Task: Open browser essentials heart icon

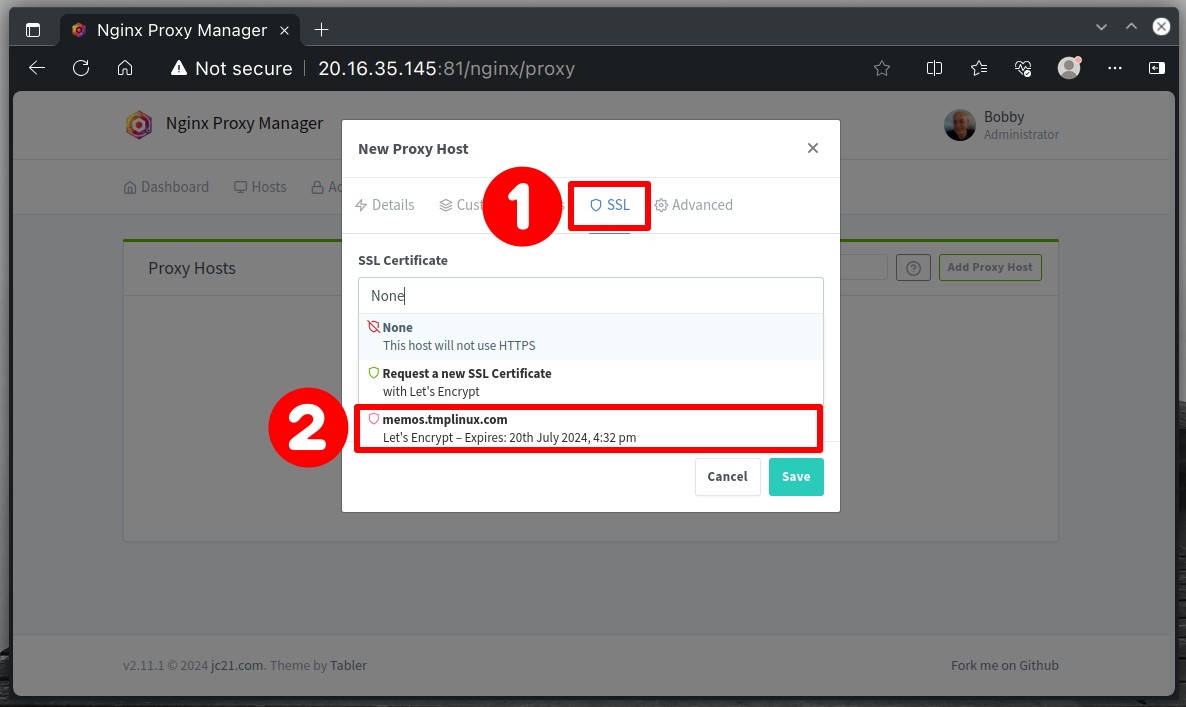Action: pyautogui.click(x=1023, y=69)
